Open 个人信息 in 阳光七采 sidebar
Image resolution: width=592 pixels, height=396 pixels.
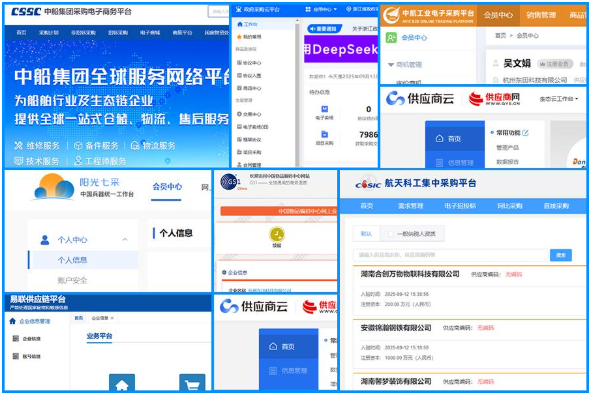coord(72,260)
